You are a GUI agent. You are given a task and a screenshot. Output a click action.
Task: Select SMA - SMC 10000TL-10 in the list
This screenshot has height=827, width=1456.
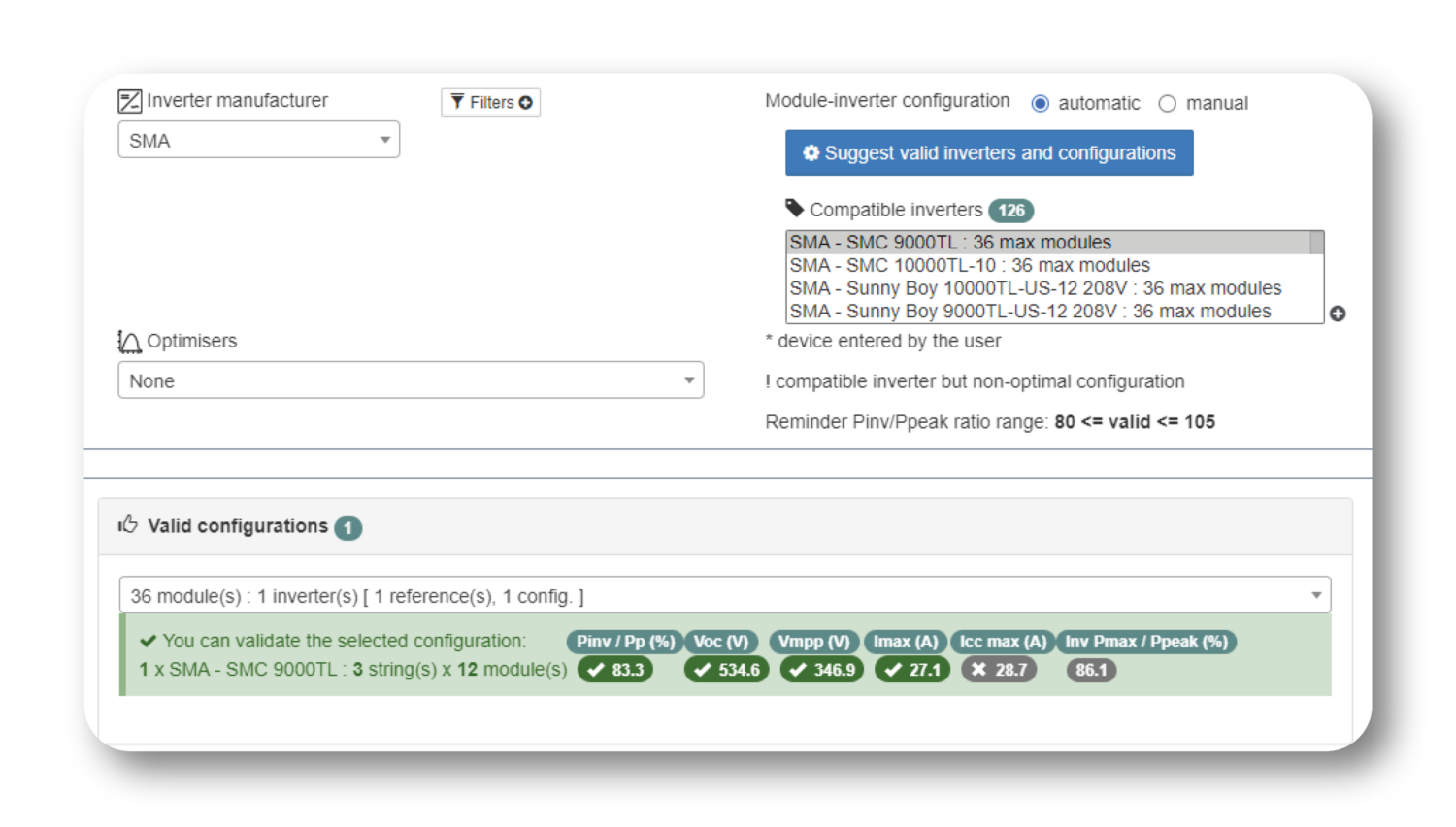tap(969, 265)
